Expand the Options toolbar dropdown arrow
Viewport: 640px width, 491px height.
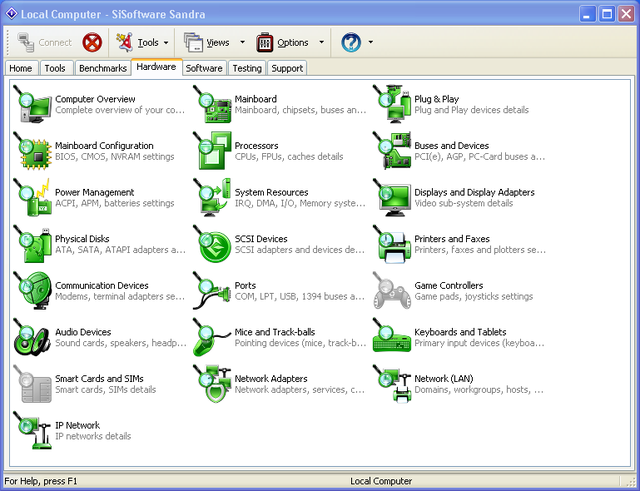(322, 42)
